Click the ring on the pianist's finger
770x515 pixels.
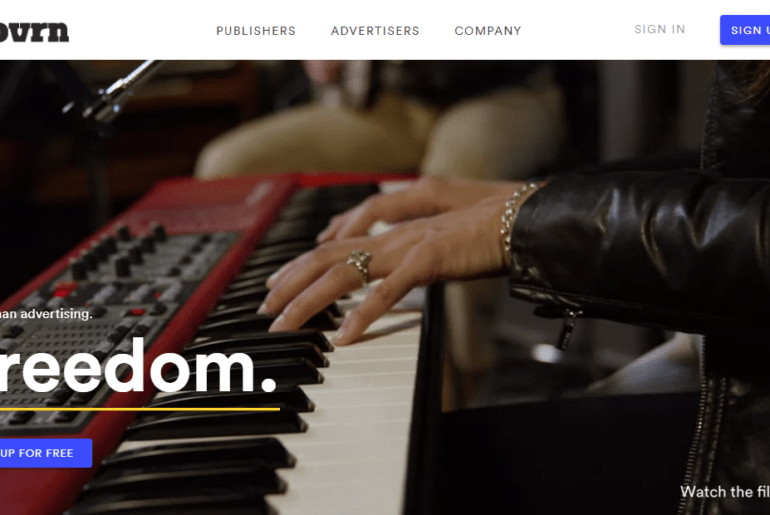(x=359, y=266)
